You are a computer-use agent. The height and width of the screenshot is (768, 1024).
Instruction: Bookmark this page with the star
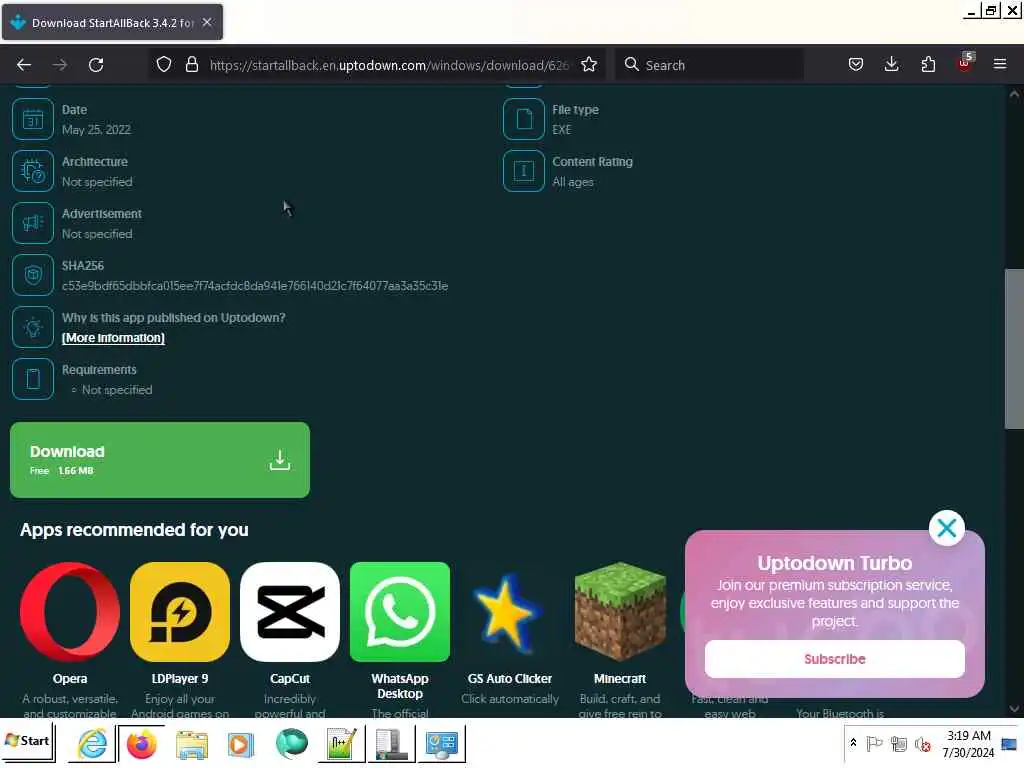pyautogui.click(x=589, y=65)
